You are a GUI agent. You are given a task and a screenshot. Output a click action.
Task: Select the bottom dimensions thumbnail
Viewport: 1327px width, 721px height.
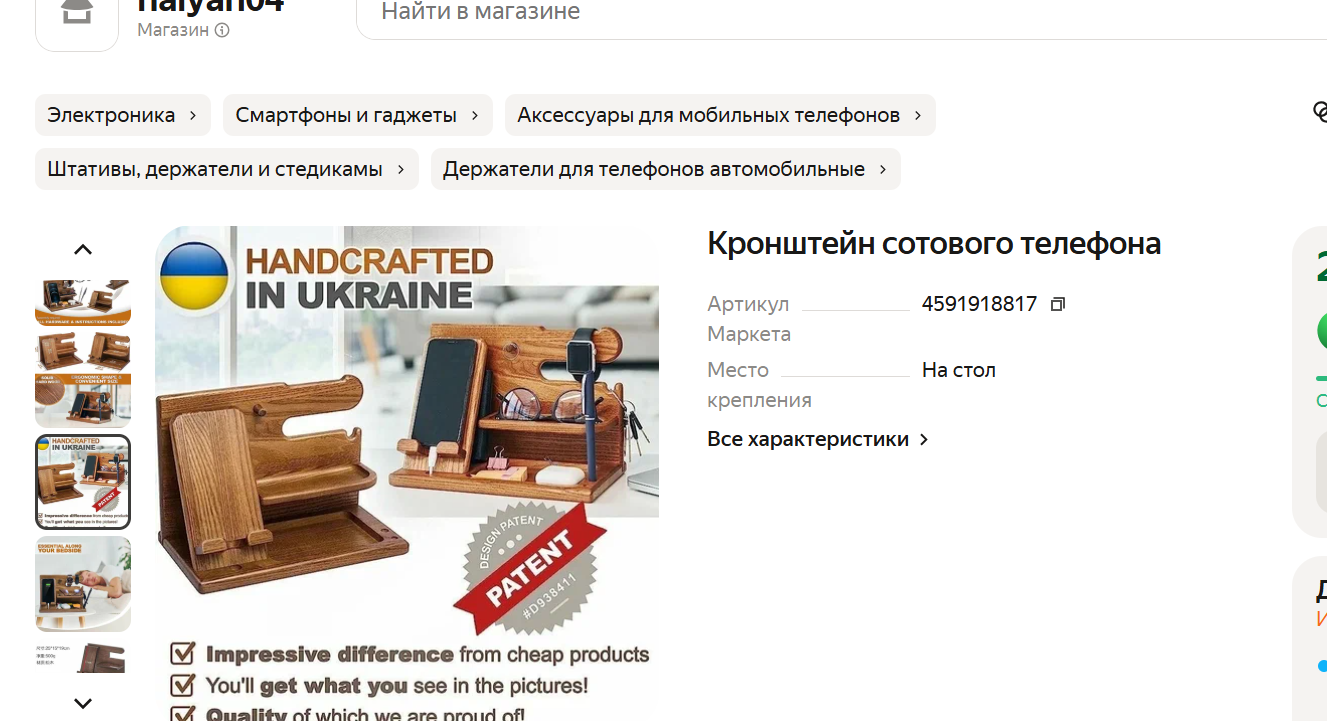click(x=83, y=656)
